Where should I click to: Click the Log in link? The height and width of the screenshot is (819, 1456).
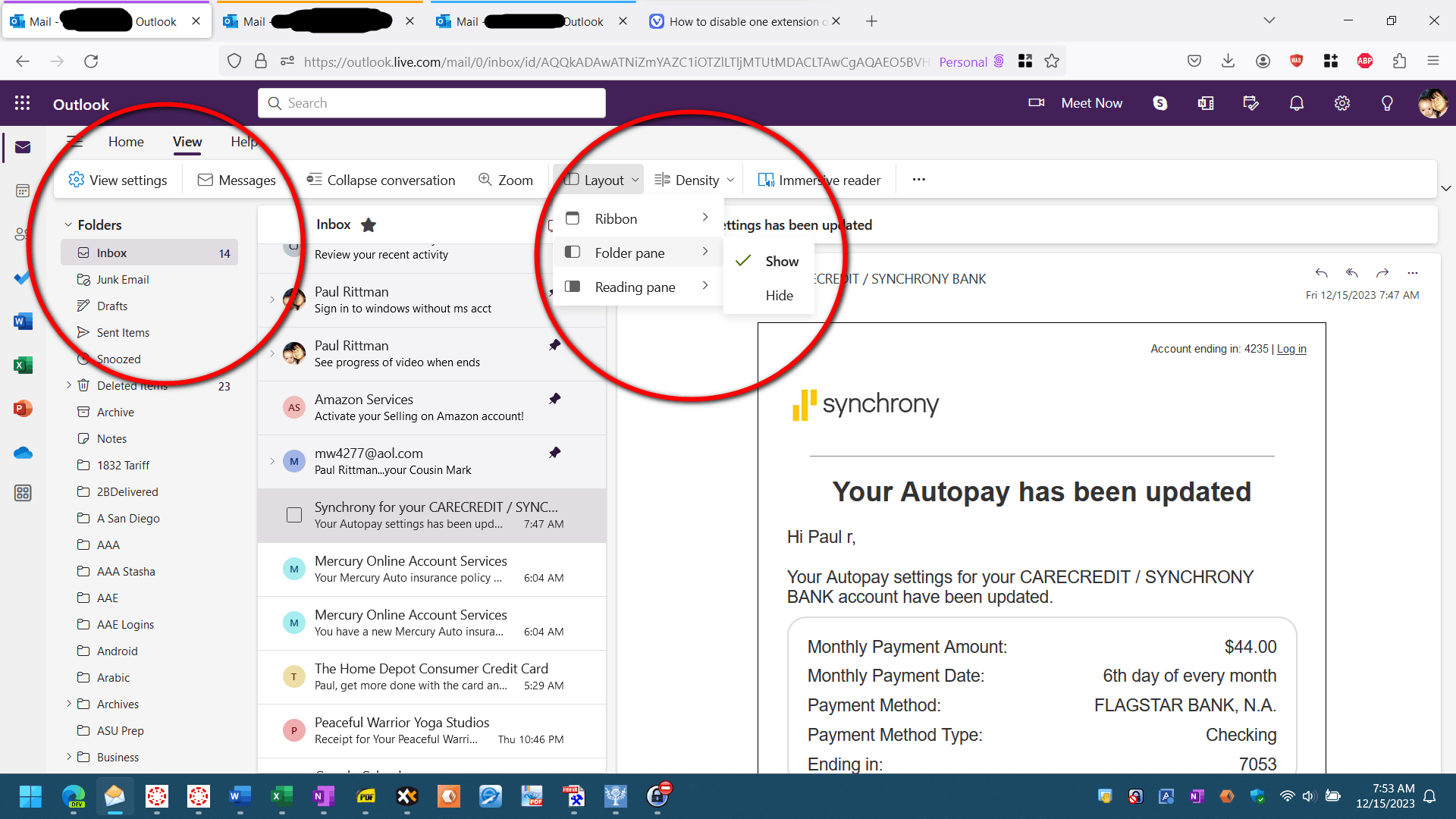point(1291,349)
